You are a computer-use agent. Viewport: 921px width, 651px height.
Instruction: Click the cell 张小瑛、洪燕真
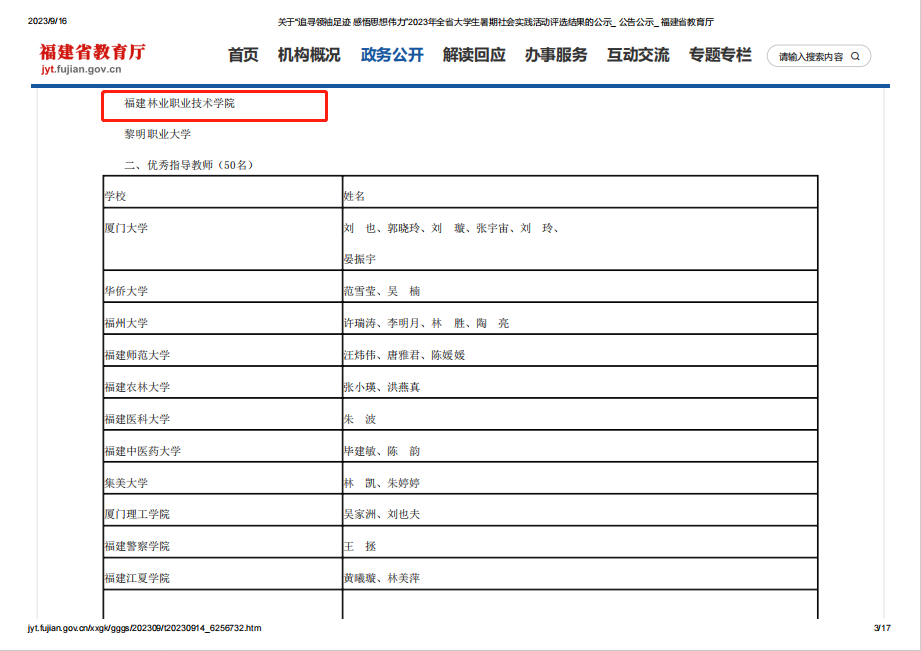click(580, 382)
